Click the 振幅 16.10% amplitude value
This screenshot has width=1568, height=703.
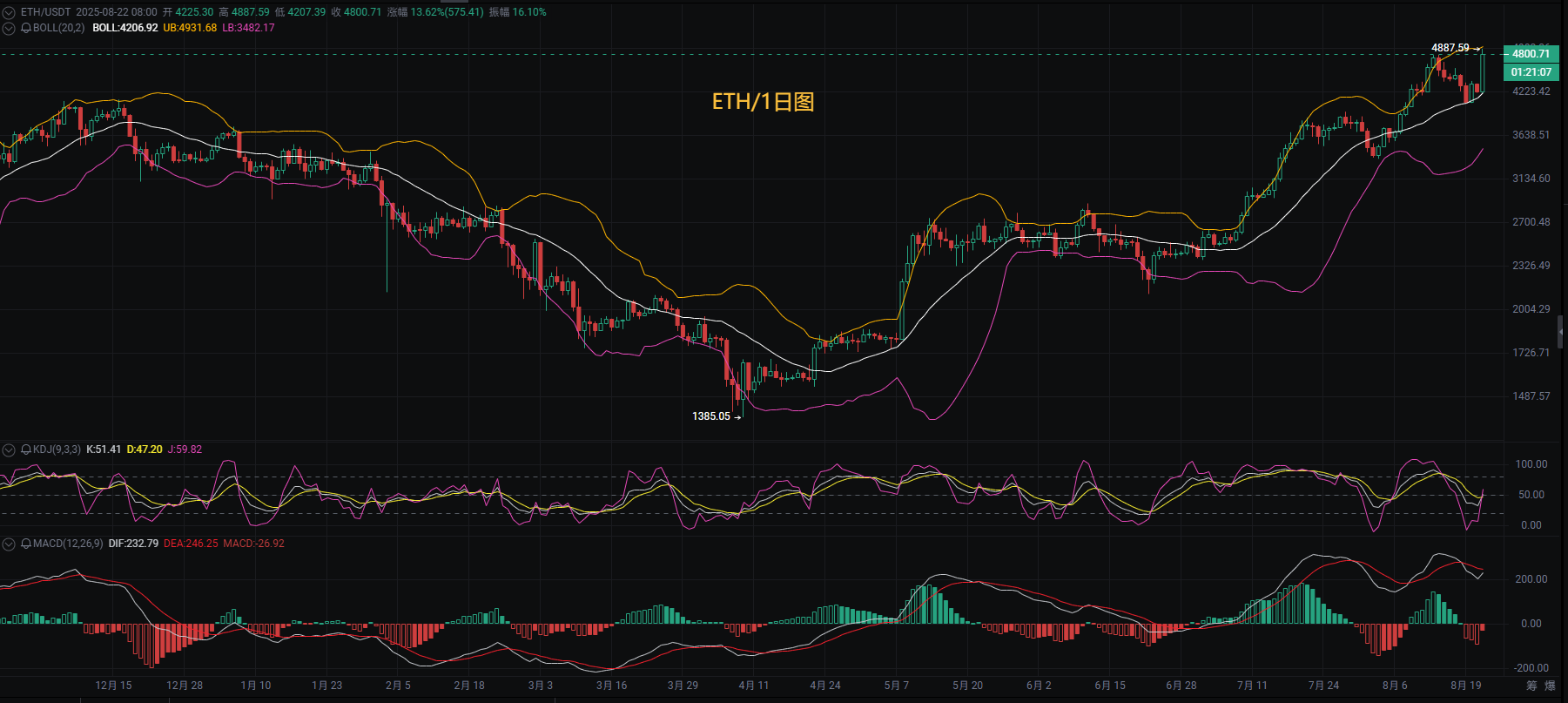tap(518, 12)
